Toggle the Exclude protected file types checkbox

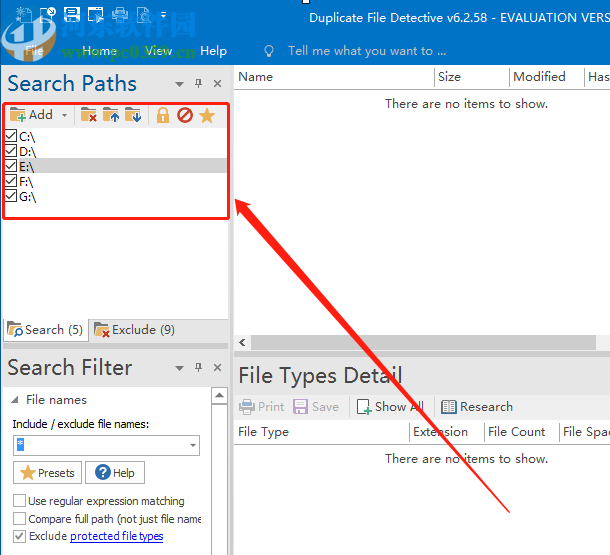pyautogui.click(x=19, y=536)
